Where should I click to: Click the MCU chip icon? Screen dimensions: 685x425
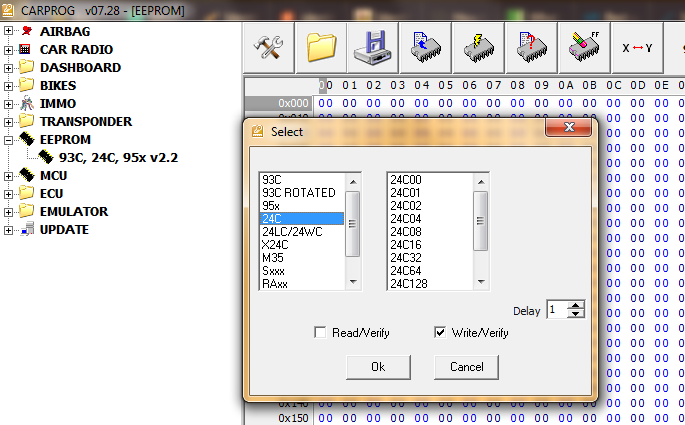point(27,175)
